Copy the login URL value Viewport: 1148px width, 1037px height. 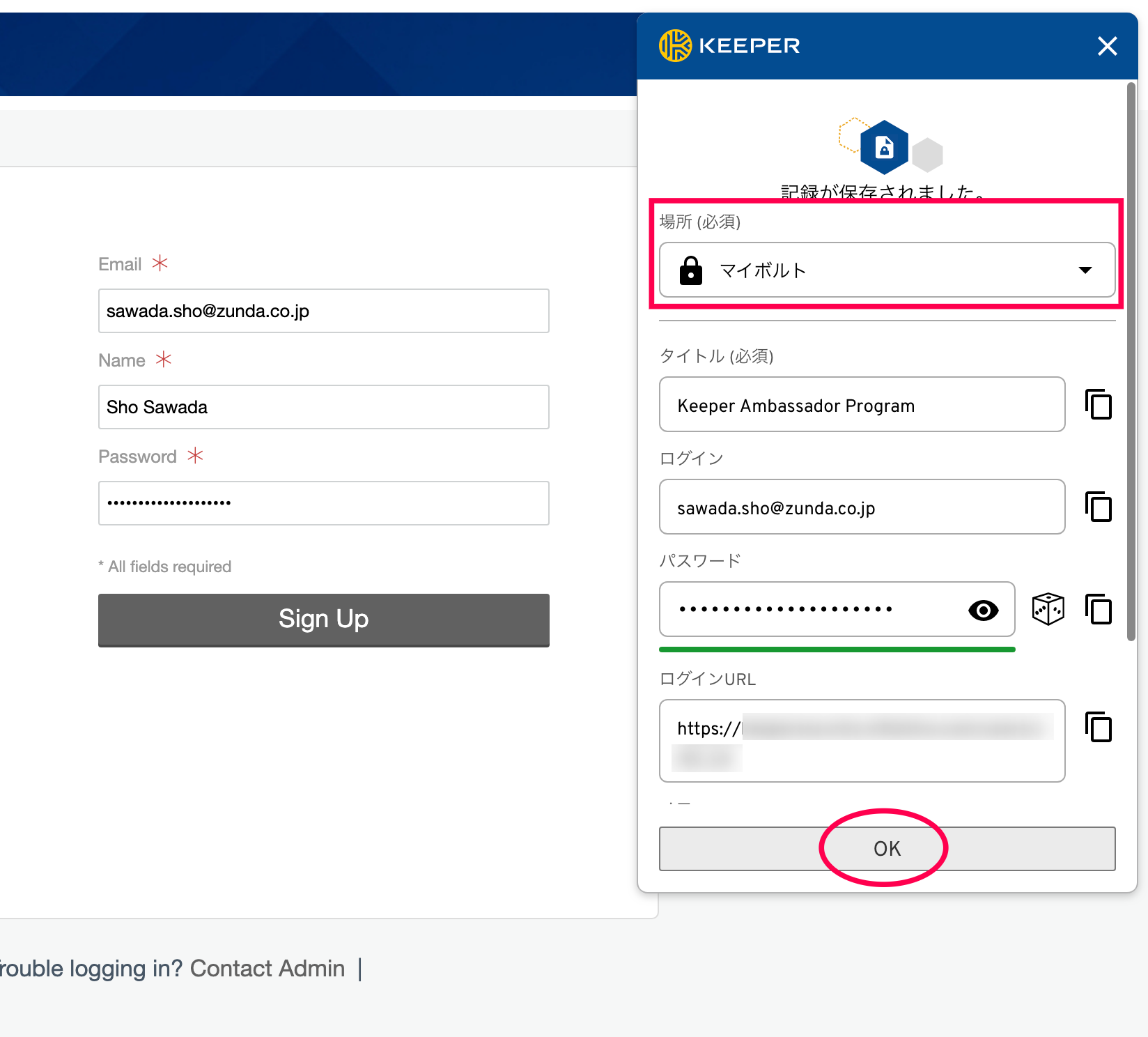click(1099, 728)
